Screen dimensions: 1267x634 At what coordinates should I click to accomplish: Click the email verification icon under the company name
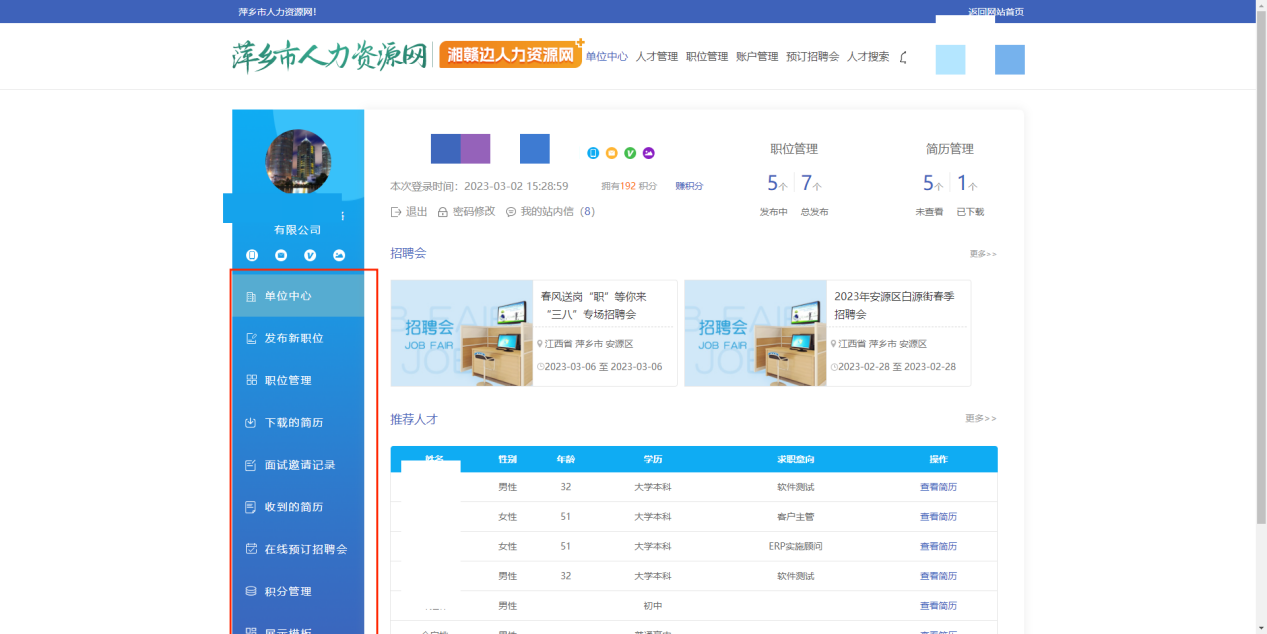pyautogui.click(x=281, y=255)
